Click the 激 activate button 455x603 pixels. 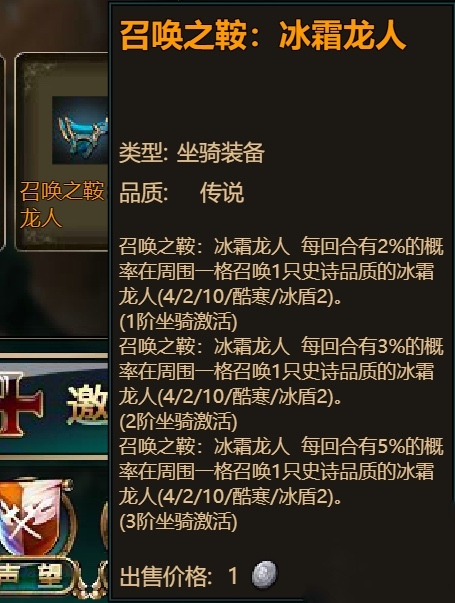point(88,406)
